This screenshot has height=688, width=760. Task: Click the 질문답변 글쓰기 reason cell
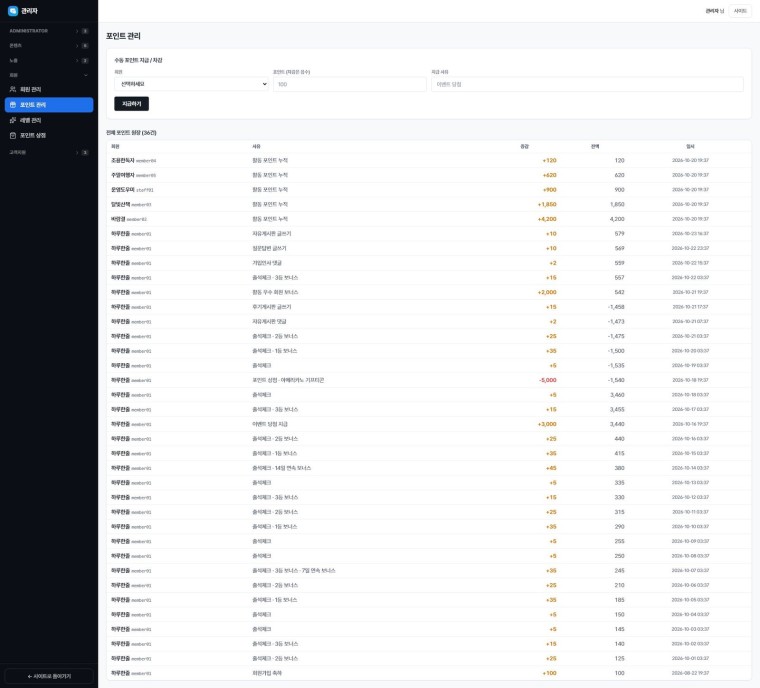[x=269, y=248]
